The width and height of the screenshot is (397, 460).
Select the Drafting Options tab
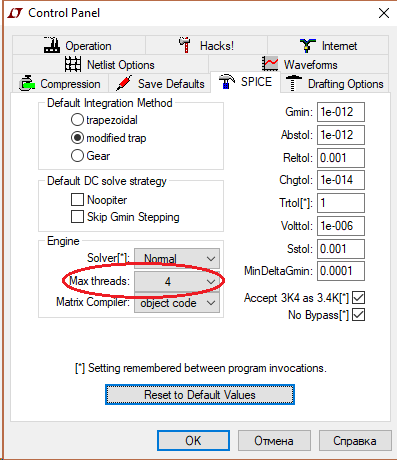pos(335,84)
